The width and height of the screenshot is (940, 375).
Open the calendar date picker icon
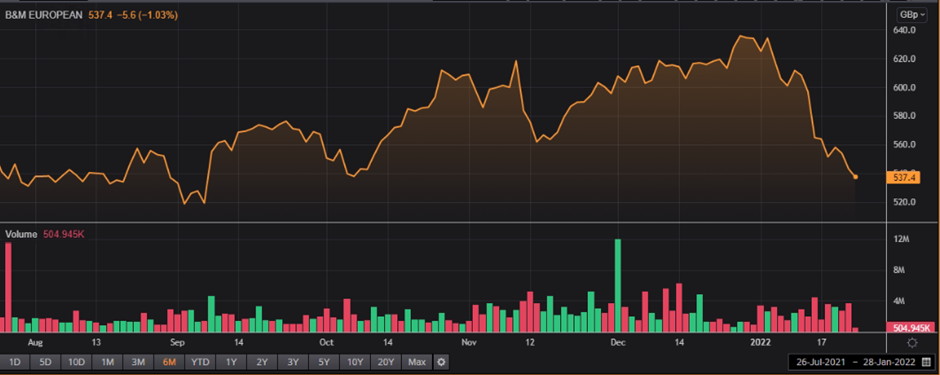pyautogui.click(x=926, y=362)
